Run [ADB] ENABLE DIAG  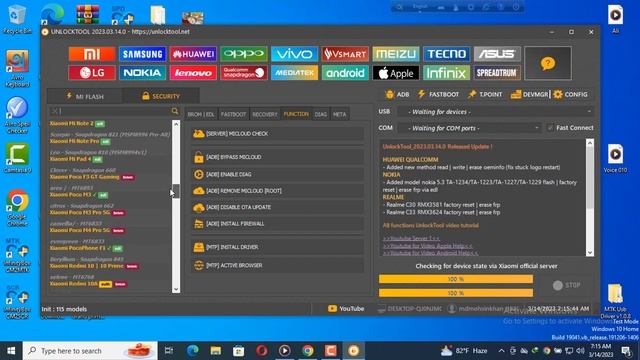click(278, 174)
